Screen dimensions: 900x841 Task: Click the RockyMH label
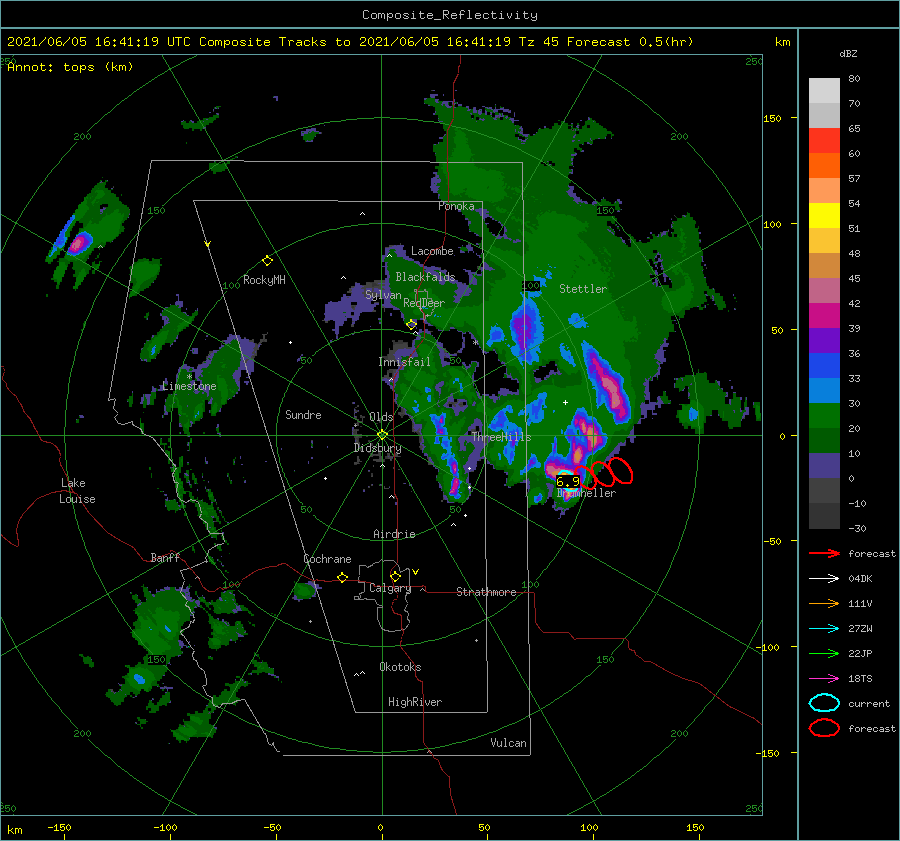[x=264, y=280]
